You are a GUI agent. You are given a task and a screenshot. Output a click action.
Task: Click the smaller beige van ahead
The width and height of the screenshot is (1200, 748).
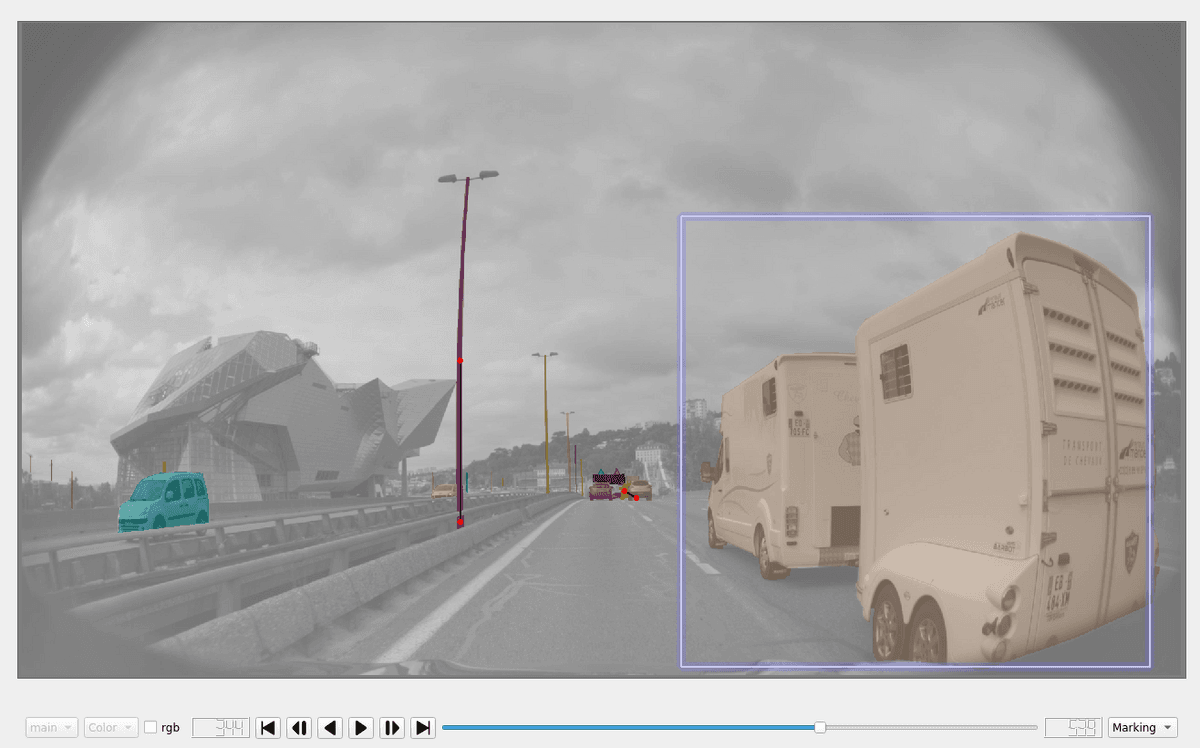click(x=785, y=460)
